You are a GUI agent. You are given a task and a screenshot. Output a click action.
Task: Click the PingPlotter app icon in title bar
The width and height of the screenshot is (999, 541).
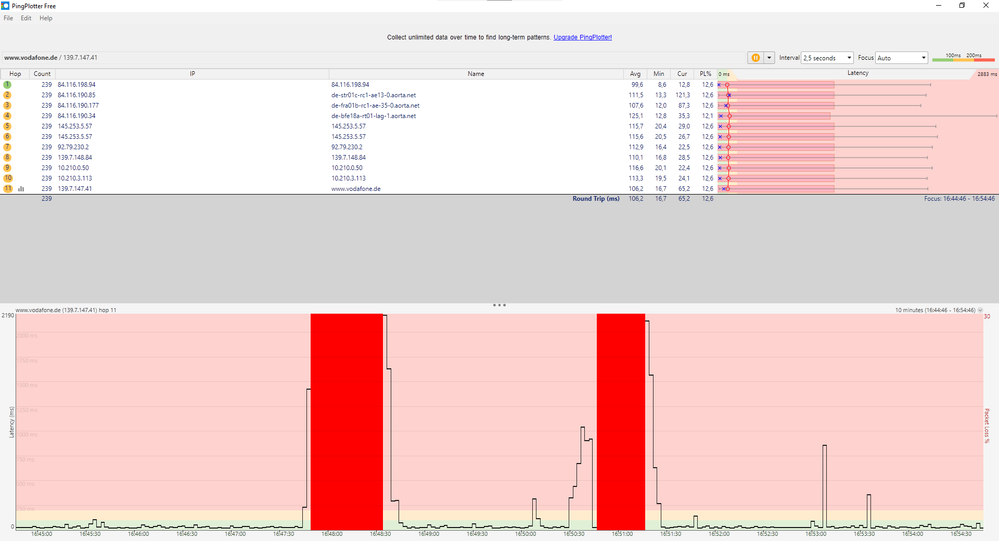(5, 6)
